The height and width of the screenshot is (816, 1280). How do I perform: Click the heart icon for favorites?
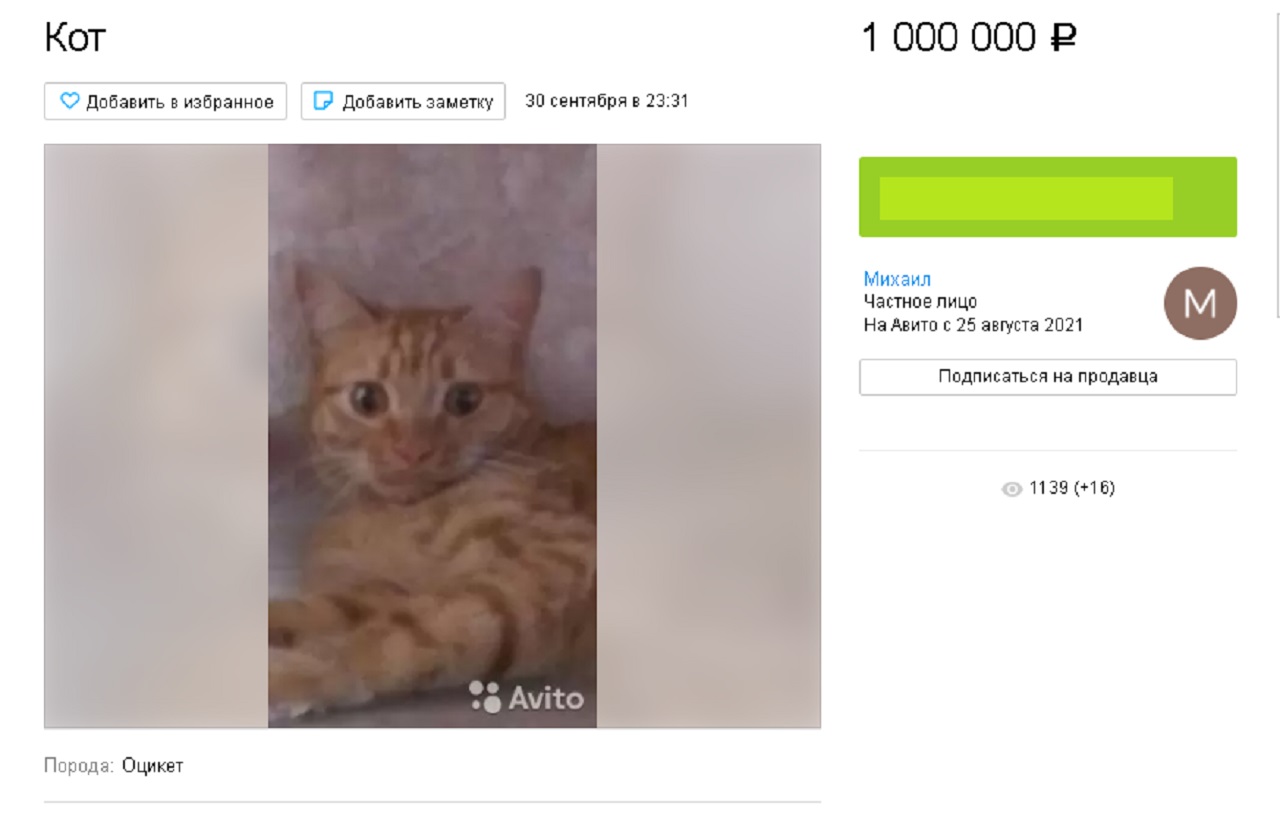pos(69,101)
